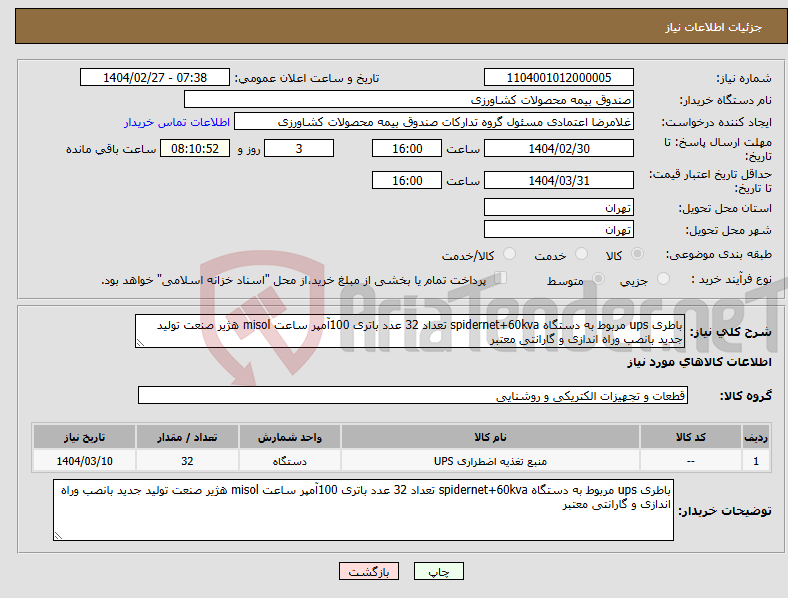Click the 16:00 time field beside 1404/03/31

[x=407, y=180]
